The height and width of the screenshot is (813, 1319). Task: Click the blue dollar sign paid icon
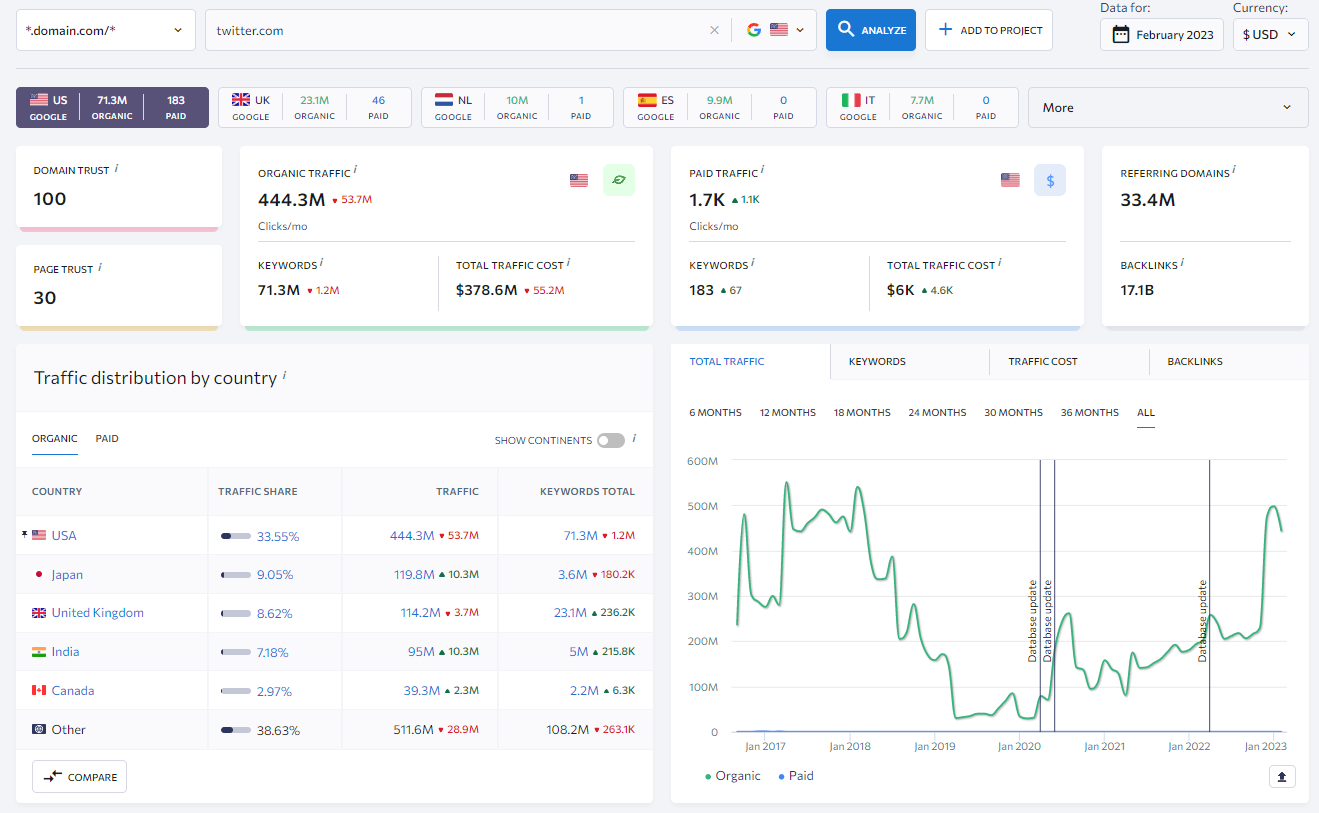click(x=1049, y=180)
